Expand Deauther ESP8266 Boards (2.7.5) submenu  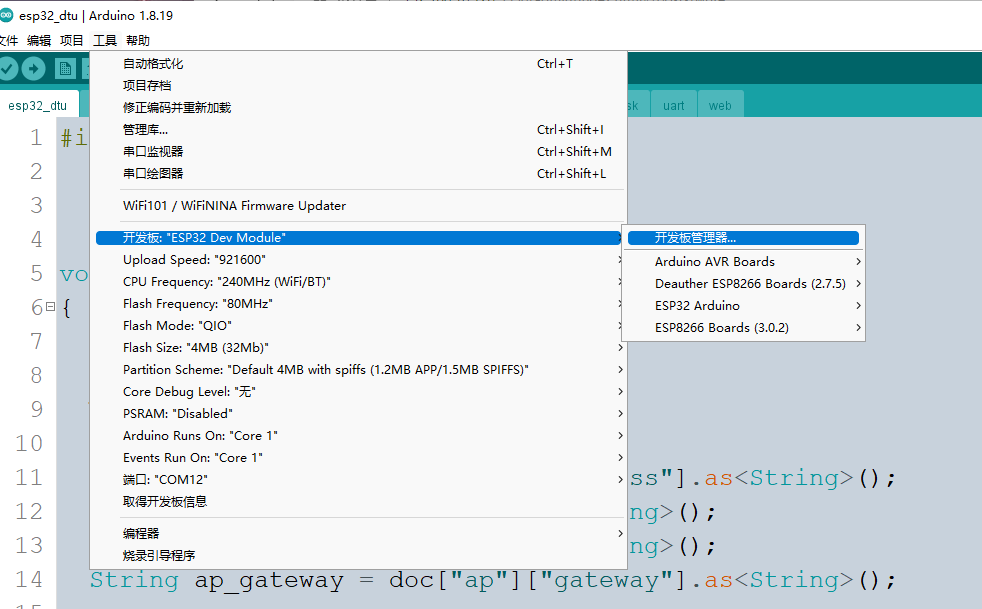(x=743, y=284)
